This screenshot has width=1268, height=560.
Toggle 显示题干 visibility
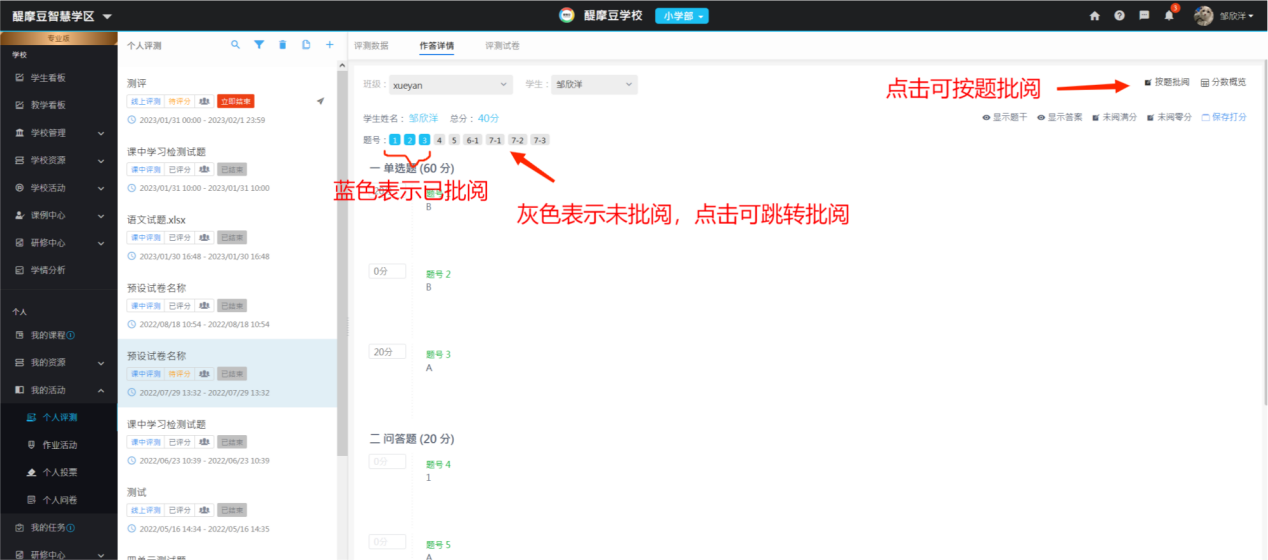pos(1004,117)
